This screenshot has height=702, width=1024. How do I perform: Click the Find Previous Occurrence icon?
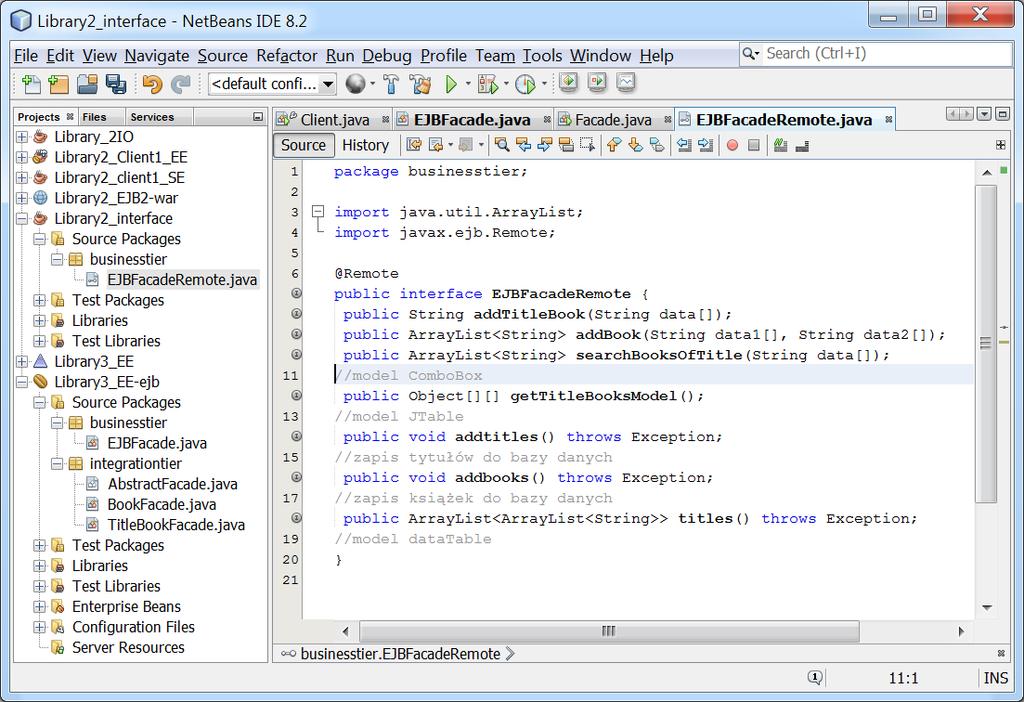coord(523,145)
